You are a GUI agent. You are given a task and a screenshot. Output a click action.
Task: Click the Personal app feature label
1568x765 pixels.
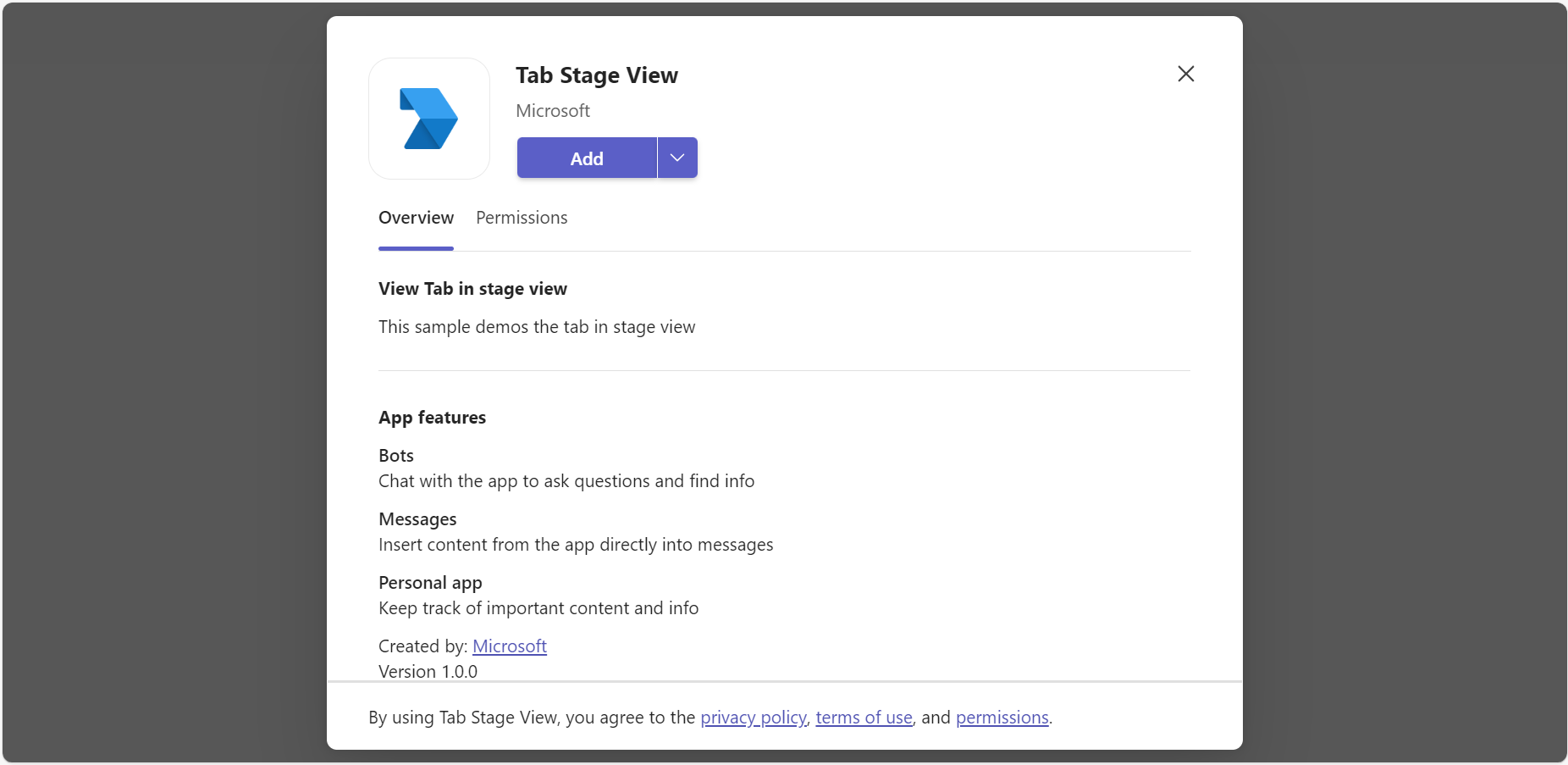430,583
